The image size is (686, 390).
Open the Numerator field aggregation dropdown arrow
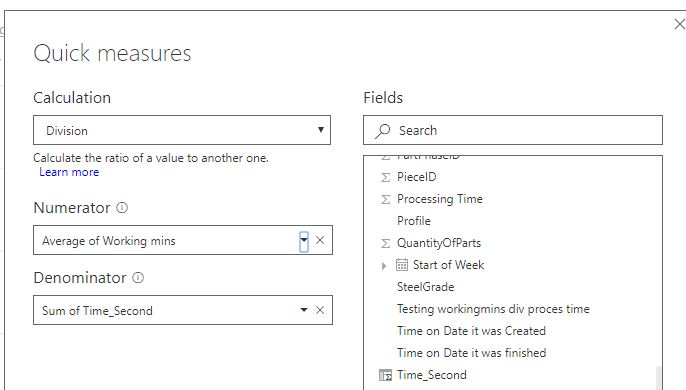coord(304,241)
